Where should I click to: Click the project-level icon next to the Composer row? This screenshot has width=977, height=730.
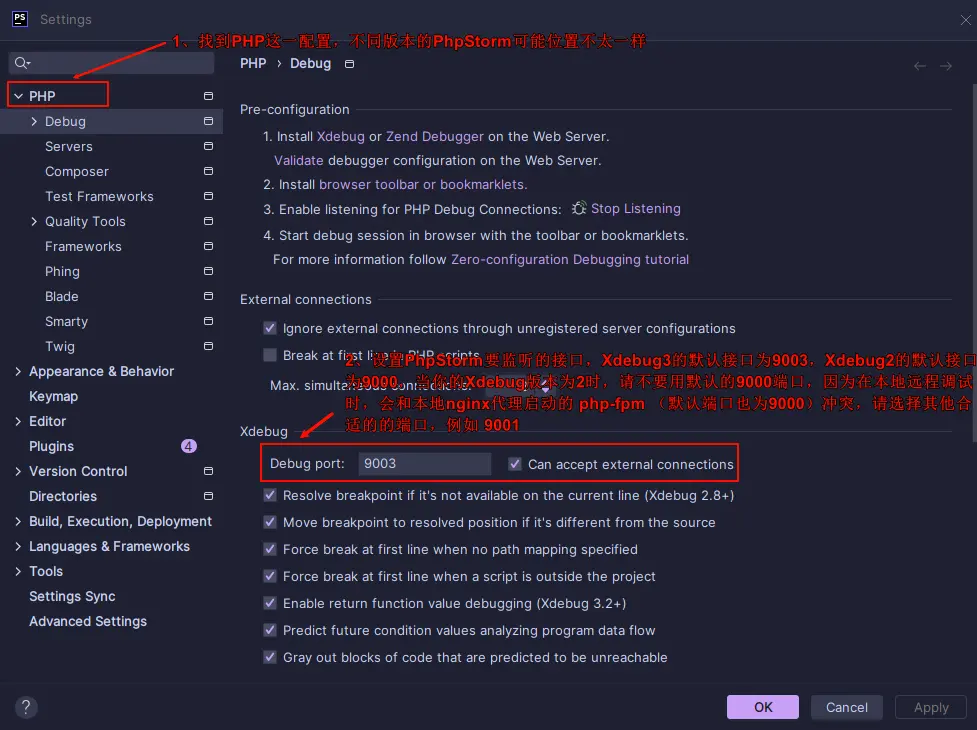coord(208,171)
